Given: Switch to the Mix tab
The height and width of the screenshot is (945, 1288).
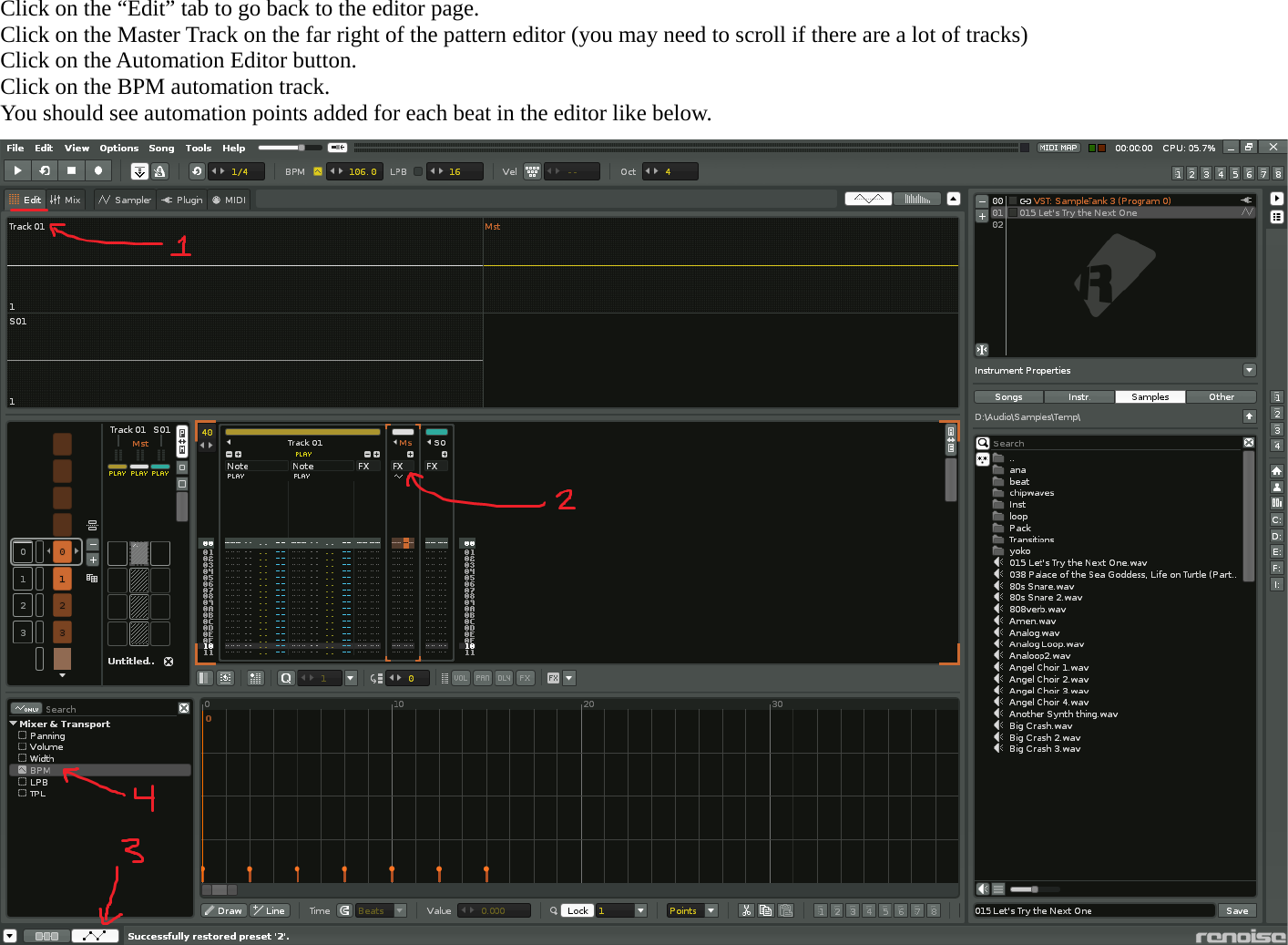Looking at the screenshot, I should [x=65, y=200].
